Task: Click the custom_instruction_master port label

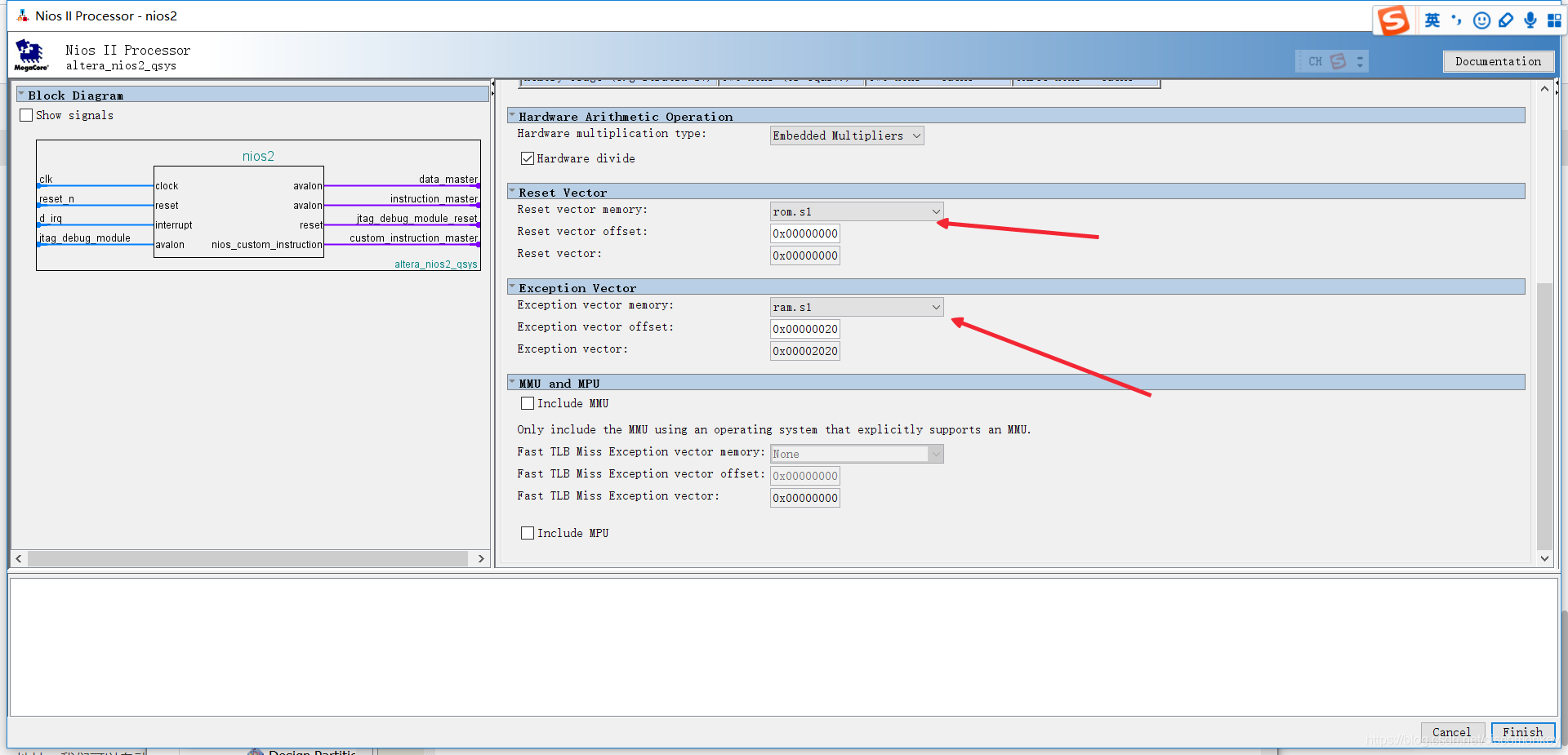Action: (x=414, y=238)
